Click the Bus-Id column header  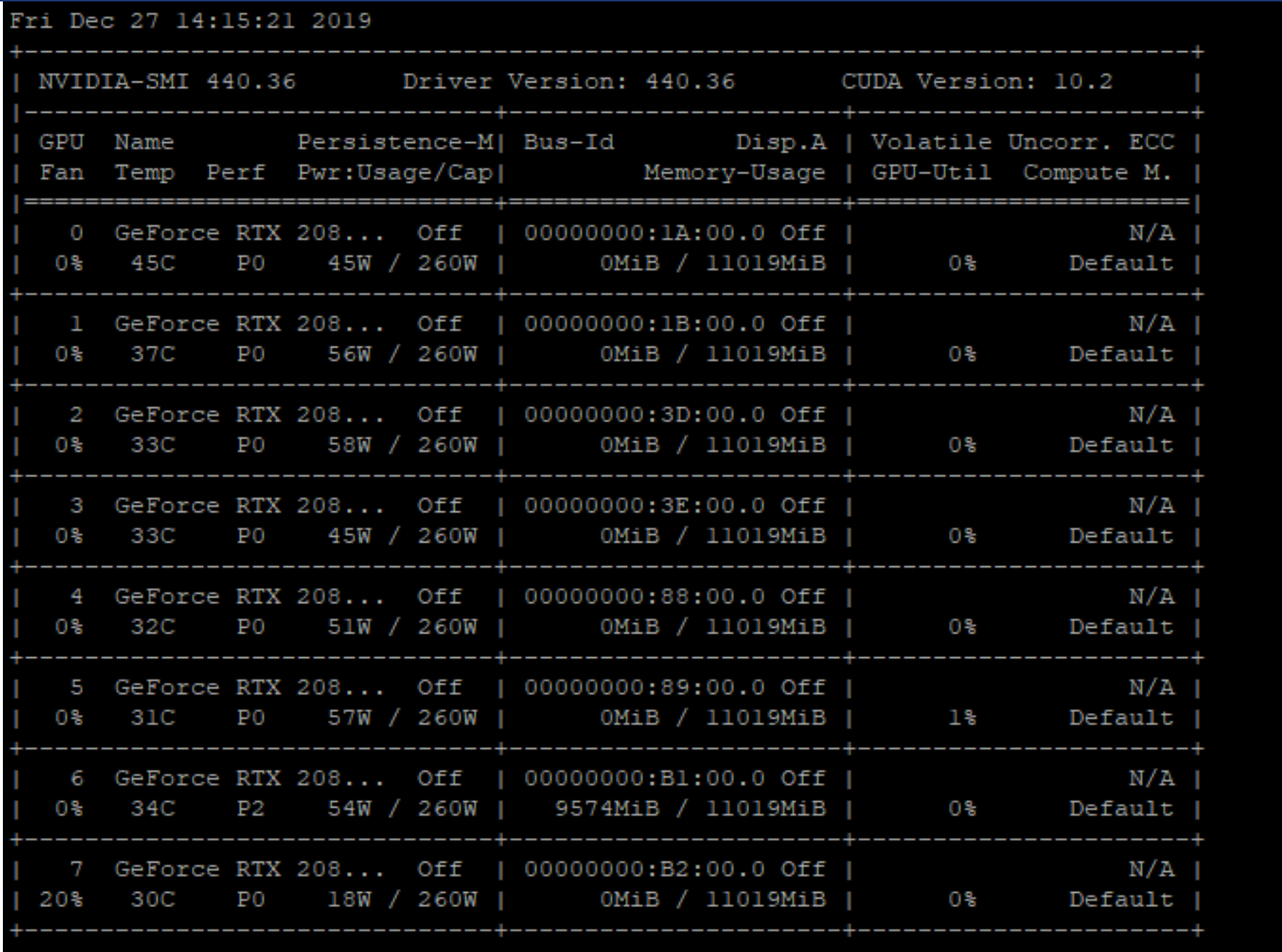point(569,142)
